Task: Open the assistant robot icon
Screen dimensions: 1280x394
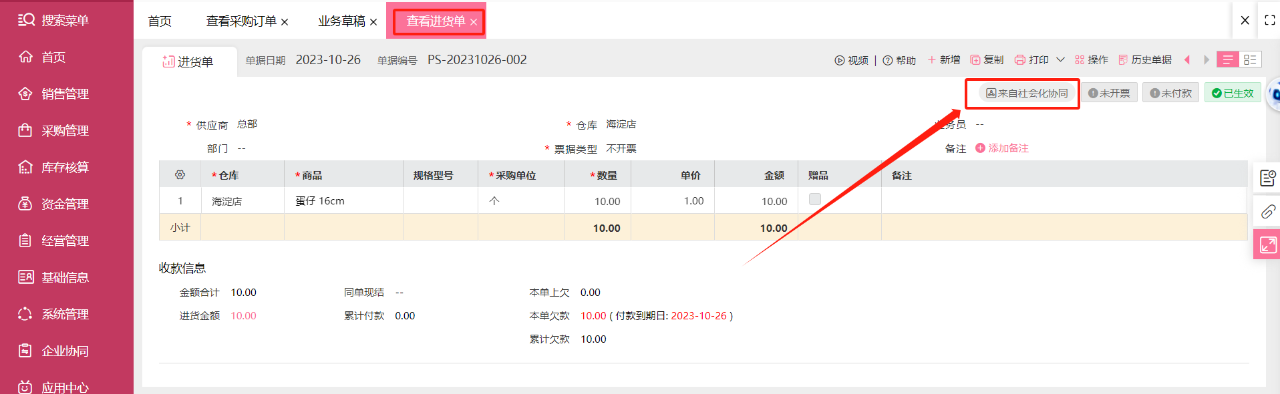Action: tap(1273, 95)
